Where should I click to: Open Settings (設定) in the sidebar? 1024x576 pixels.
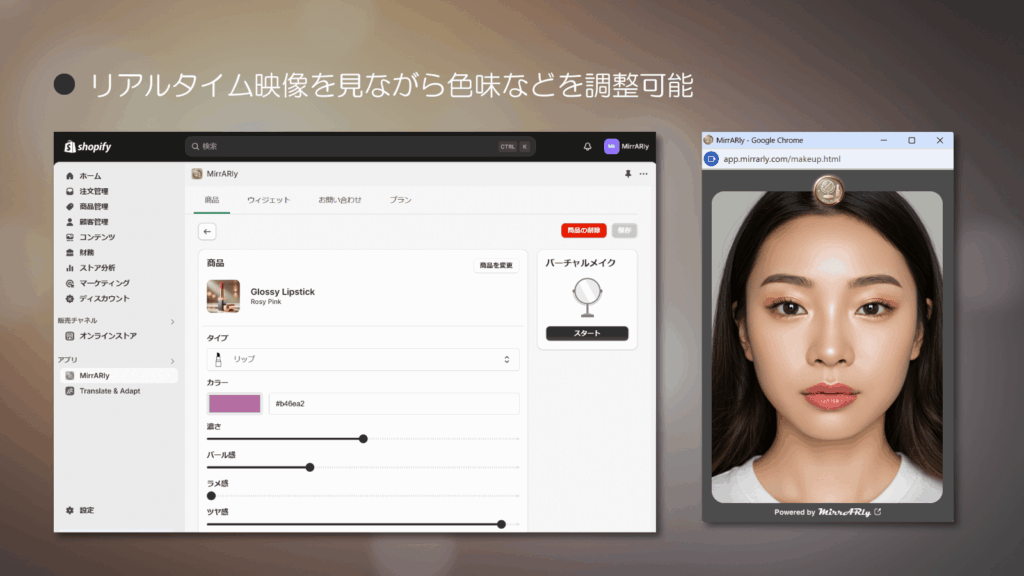tap(87, 510)
